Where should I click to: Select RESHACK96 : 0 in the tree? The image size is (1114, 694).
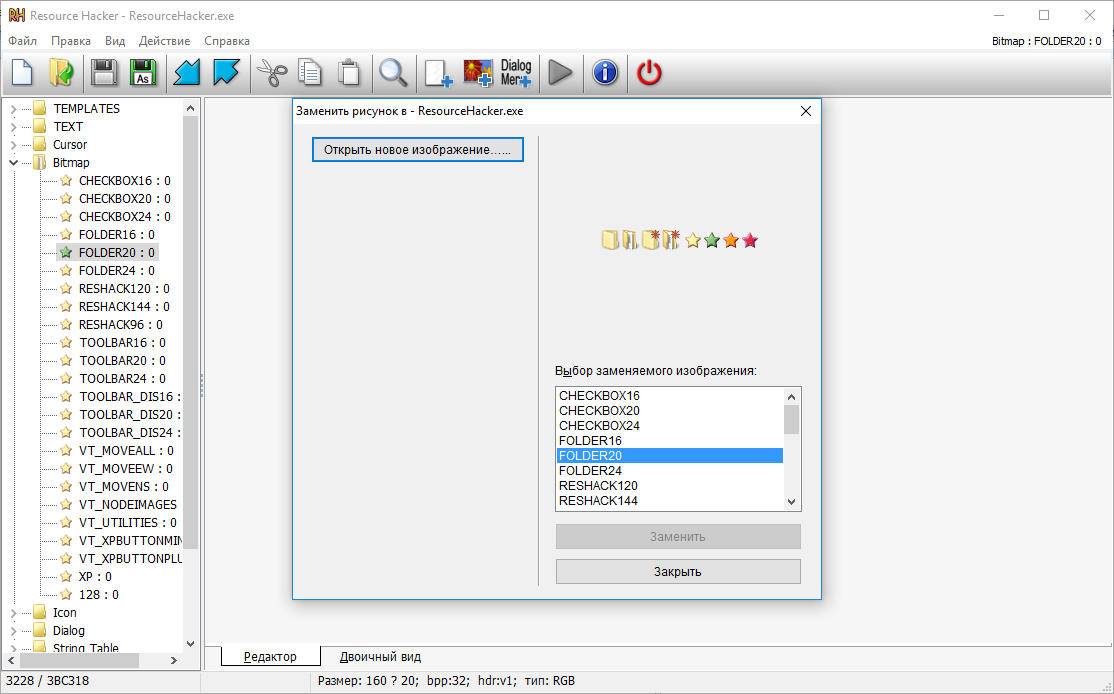pyautogui.click(x=120, y=325)
